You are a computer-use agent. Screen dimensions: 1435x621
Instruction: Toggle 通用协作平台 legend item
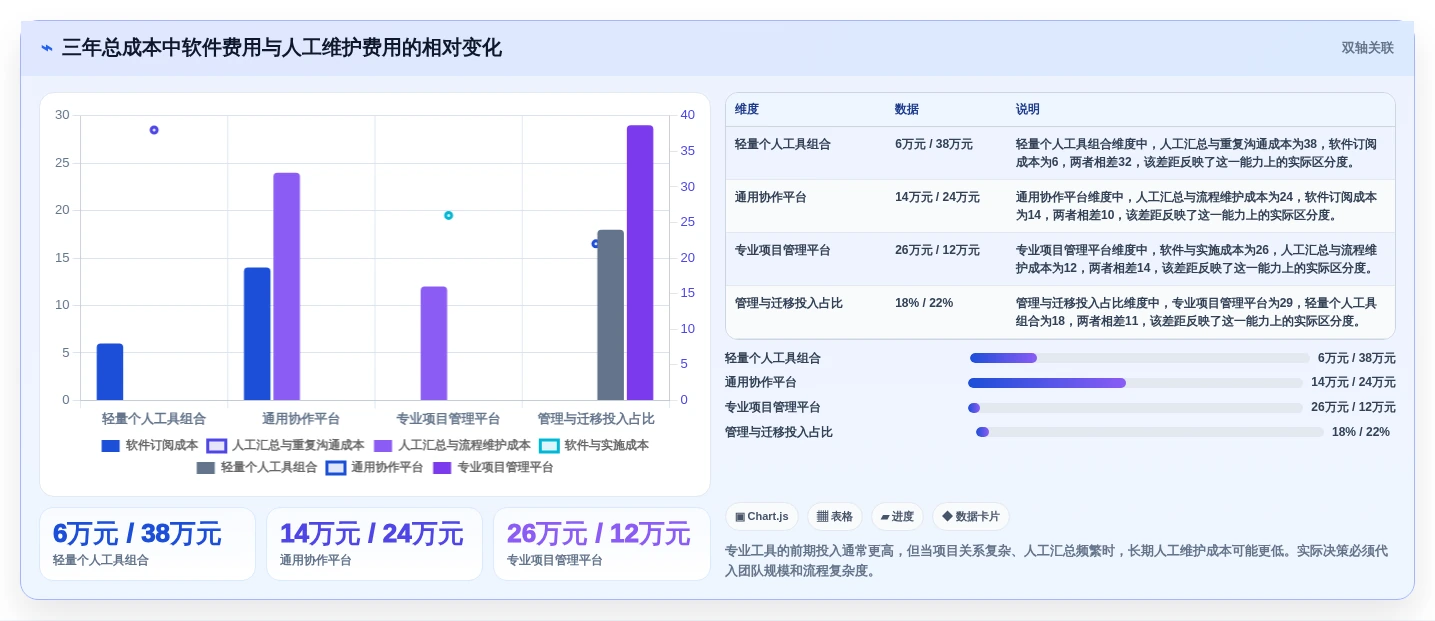click(x=375, y=467)
